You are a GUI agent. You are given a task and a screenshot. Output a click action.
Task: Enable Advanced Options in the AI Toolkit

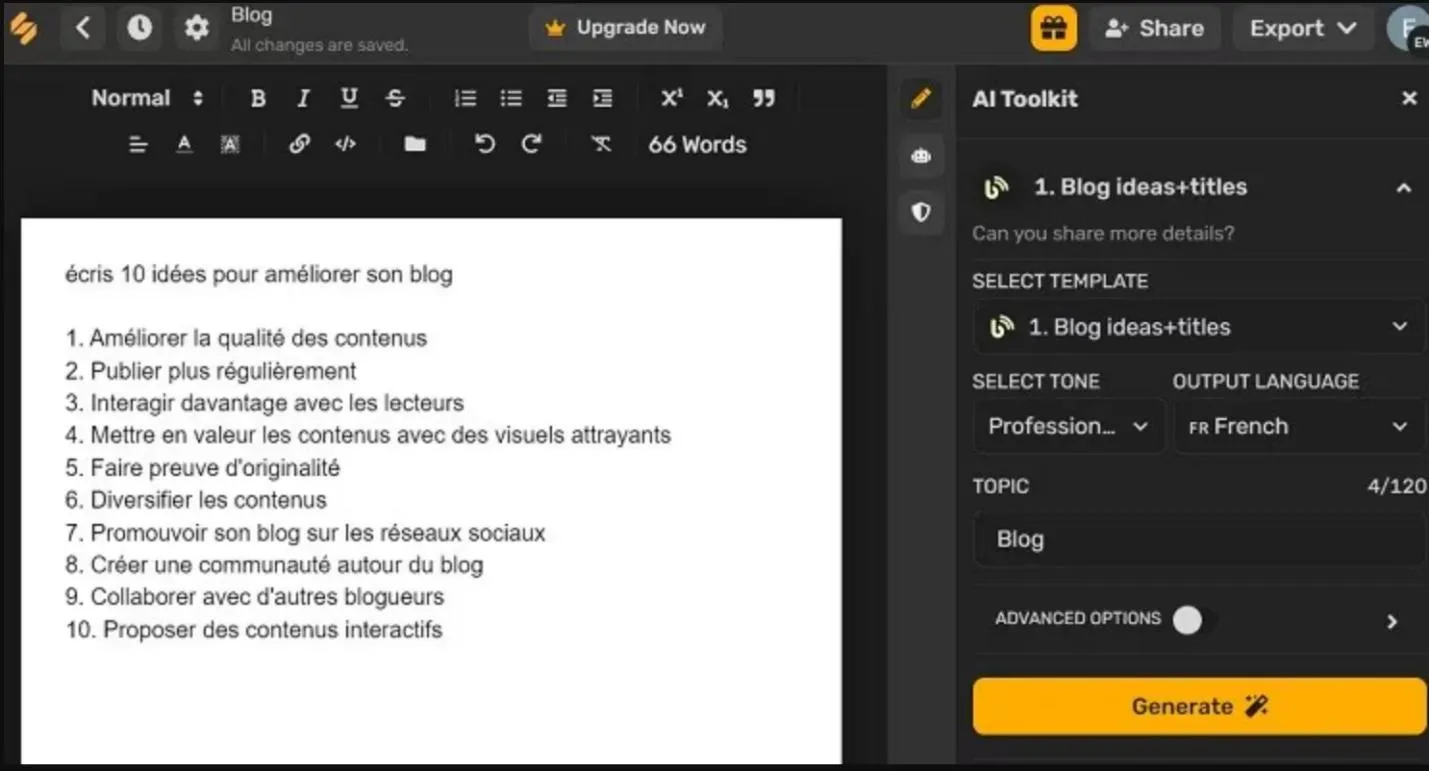pyautogui.click(x=1188, y=620)
